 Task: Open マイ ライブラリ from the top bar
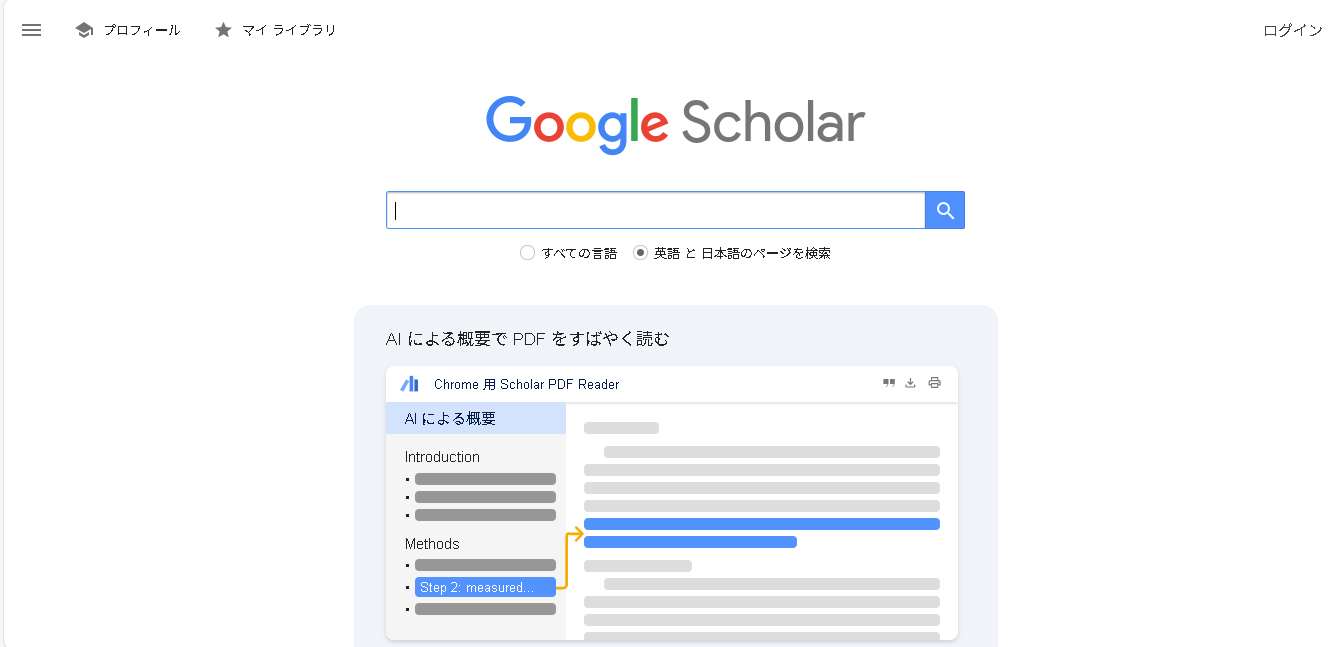coord(289,30)
